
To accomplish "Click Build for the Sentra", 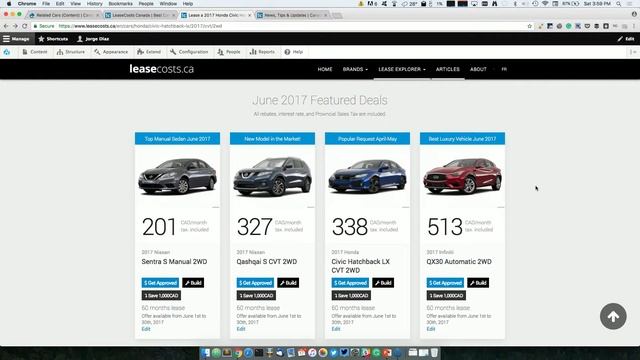I will coord(193,283).
